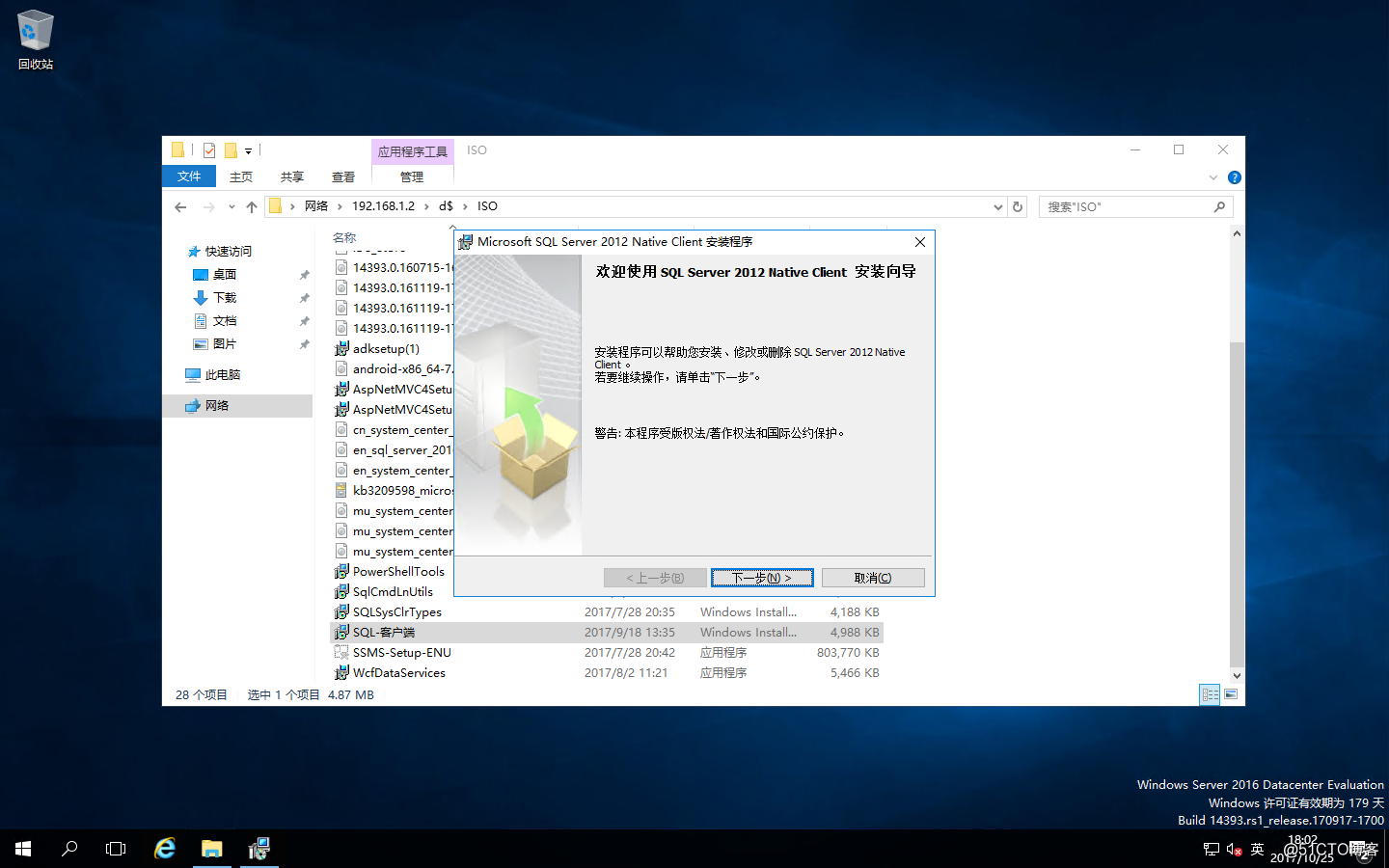This screenshot has height=868, width=1389.
Task: Expand chevron after 192.168.1.2 in path
Action: click(426, 206)
